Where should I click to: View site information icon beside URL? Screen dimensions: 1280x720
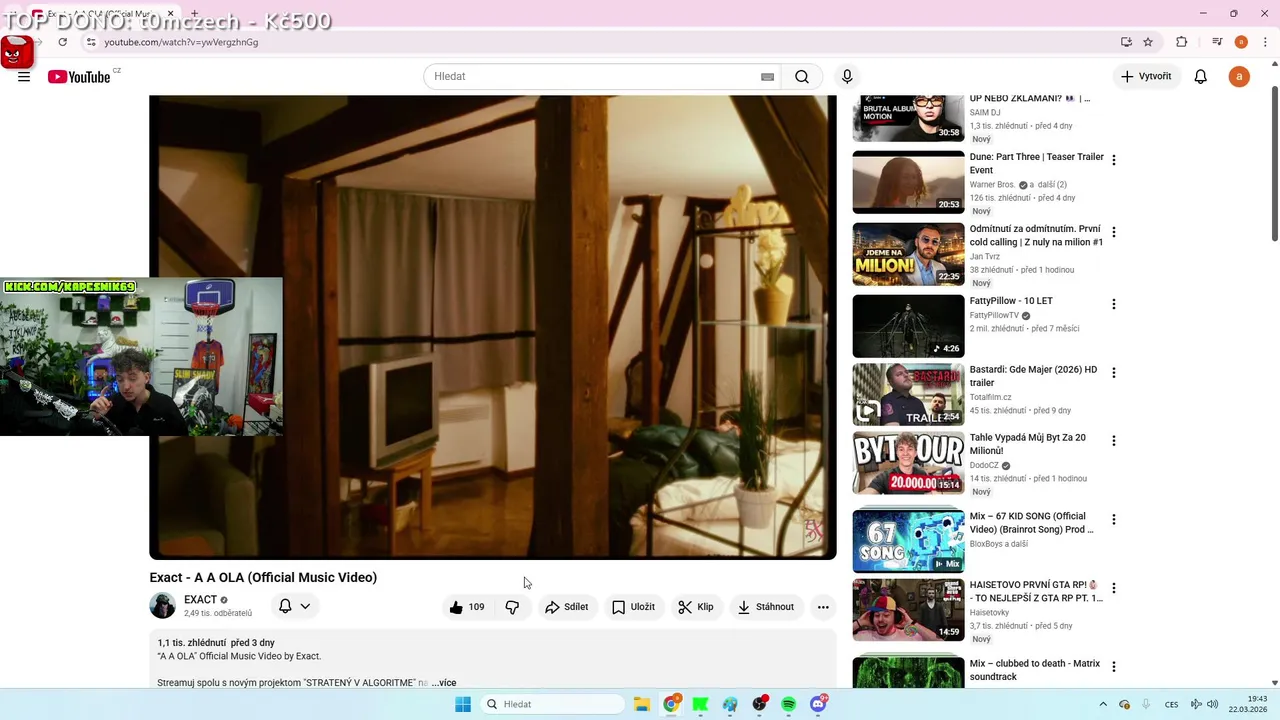pyautogui.click(x=91, y=42)
